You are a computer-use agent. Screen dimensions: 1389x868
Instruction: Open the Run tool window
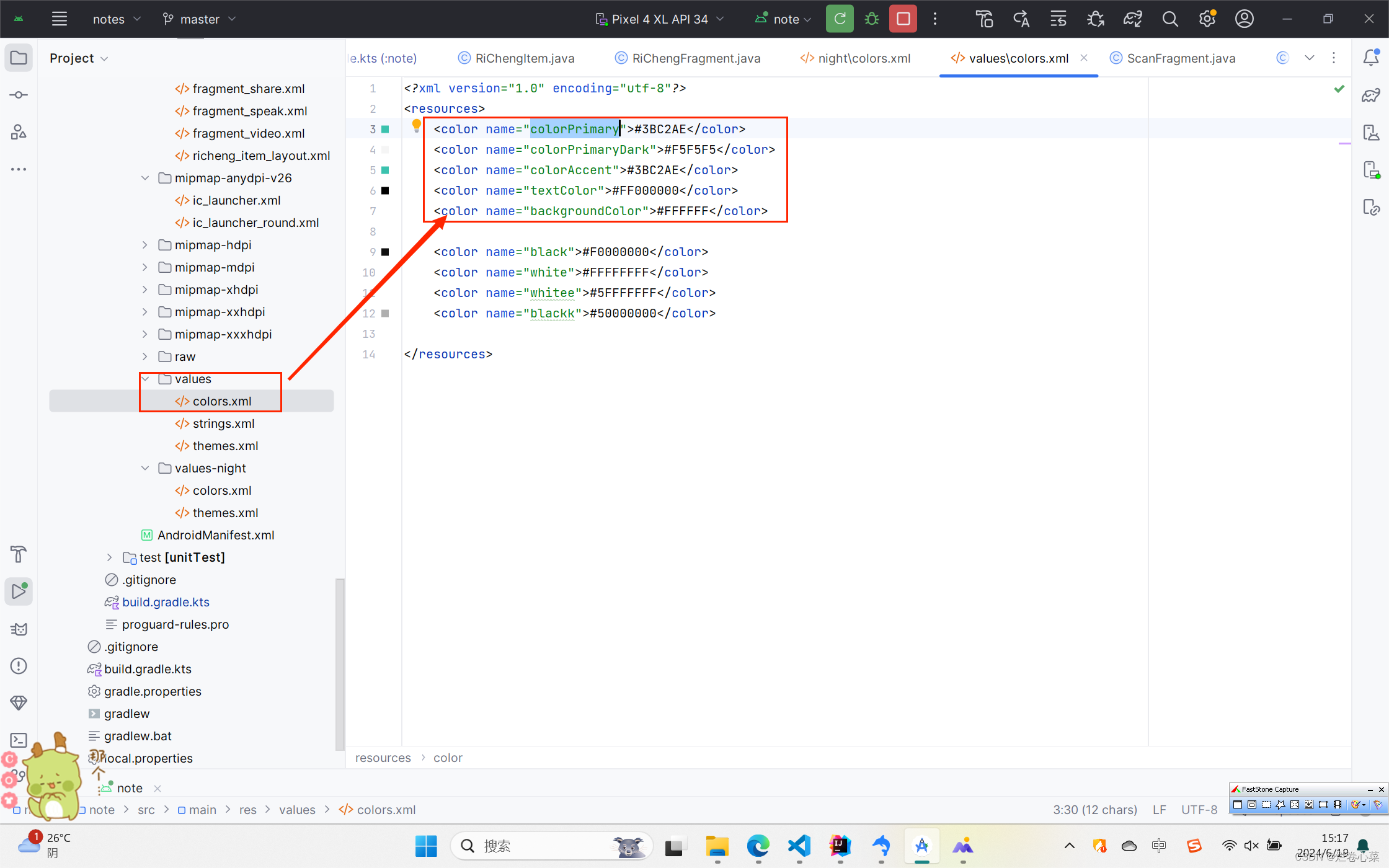19,591
